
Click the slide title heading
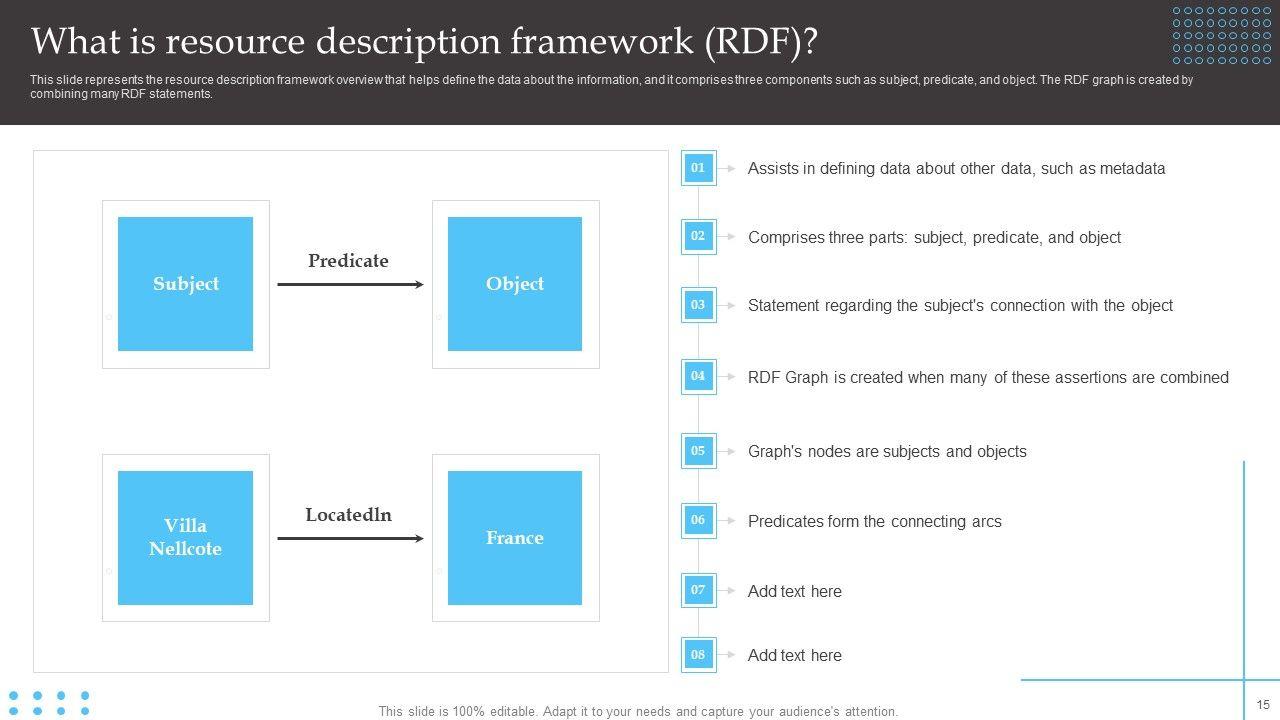pyautogui.click(x=424, y=42)
